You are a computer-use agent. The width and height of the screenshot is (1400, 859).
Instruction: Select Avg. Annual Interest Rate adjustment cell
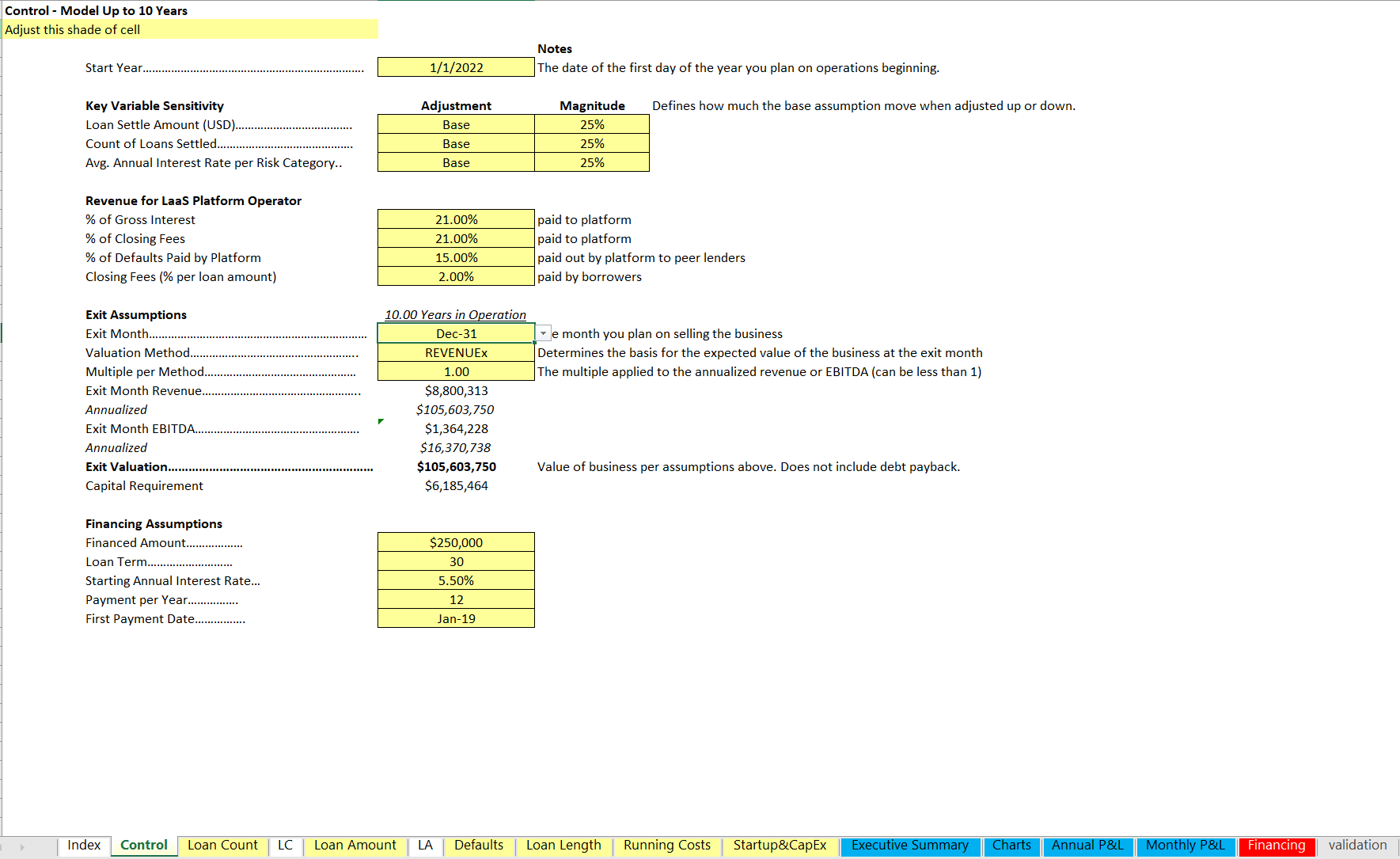pyautogui.click(x=456, y=162)
